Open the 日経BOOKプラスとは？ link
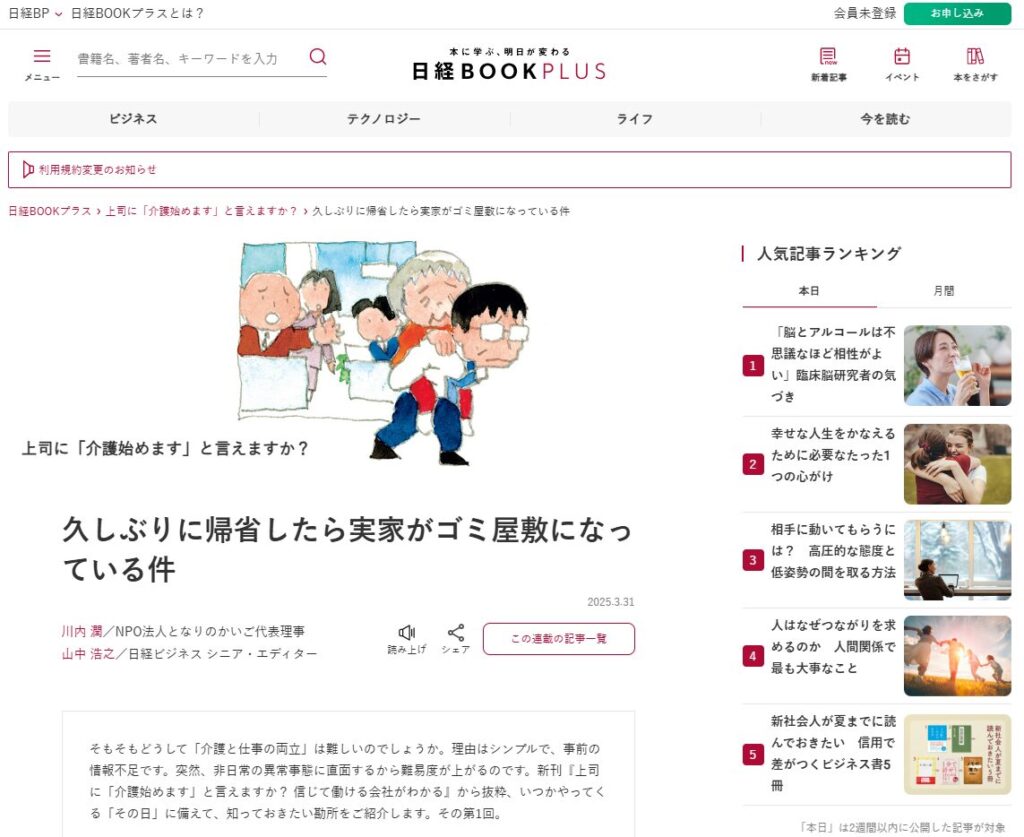The image size is (1024, 837). tap(137, 14)
